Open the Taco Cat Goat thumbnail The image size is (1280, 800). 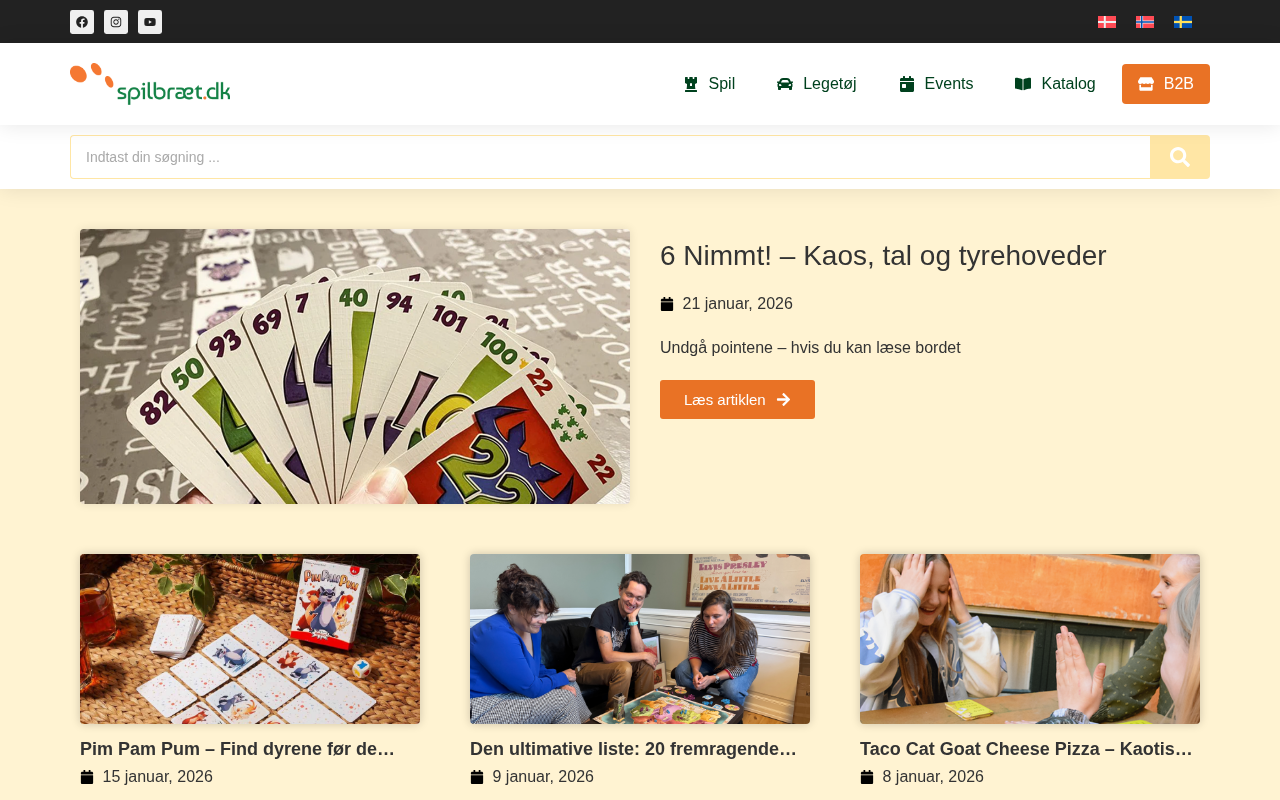1030,639
